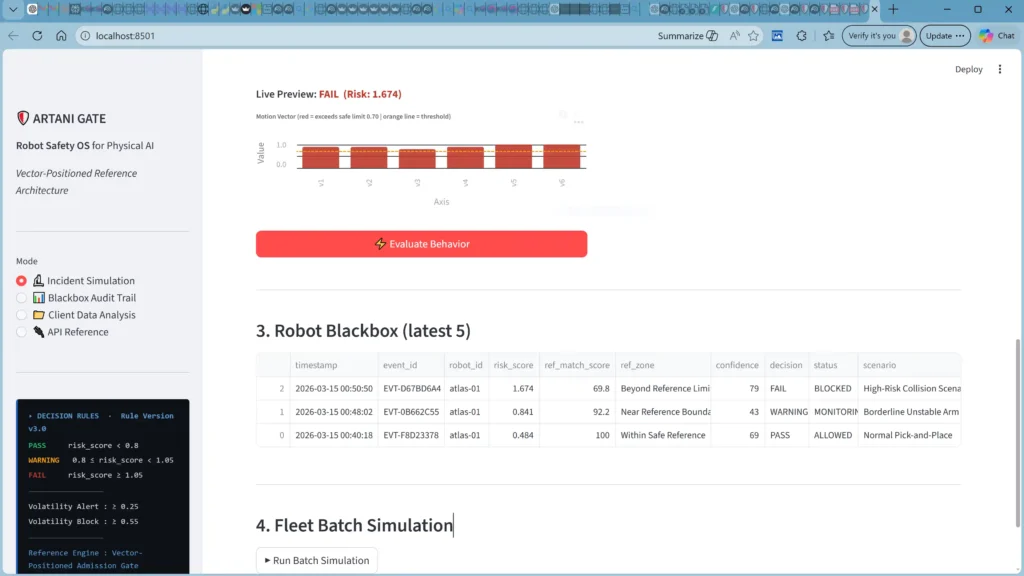Open the browser extensions puzzle icon
This screenshot has width=1024, height=576.
[802, 36]
